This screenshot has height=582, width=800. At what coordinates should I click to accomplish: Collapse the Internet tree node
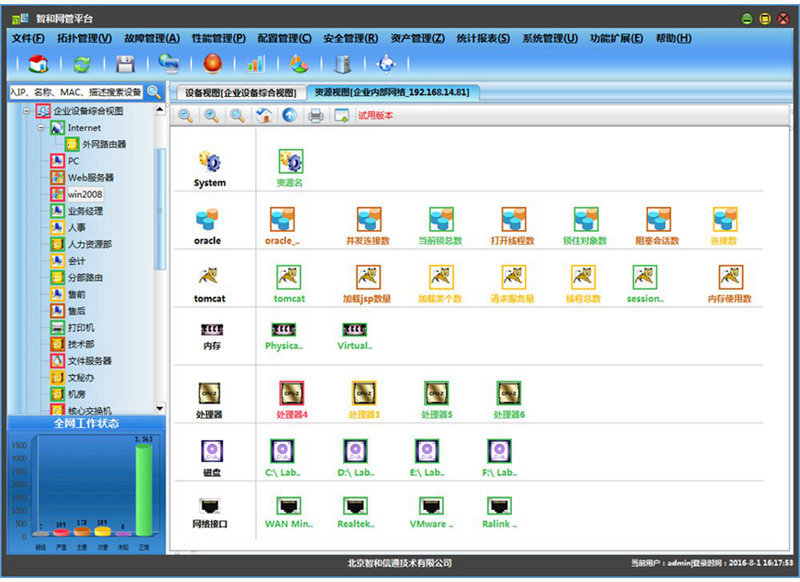click(x=41, y=128)
